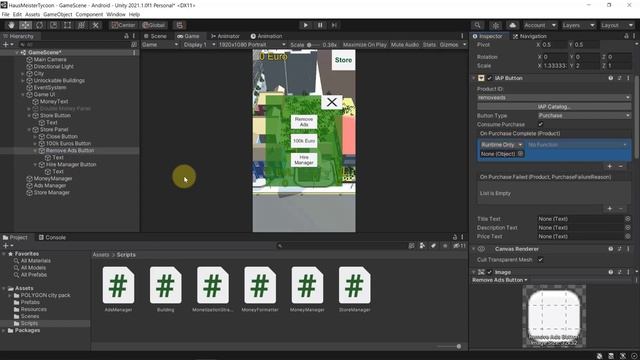This screenshot has height=360, width=640.
Task: Toggle Center pivot mode button
Action: tap(123, 25)
